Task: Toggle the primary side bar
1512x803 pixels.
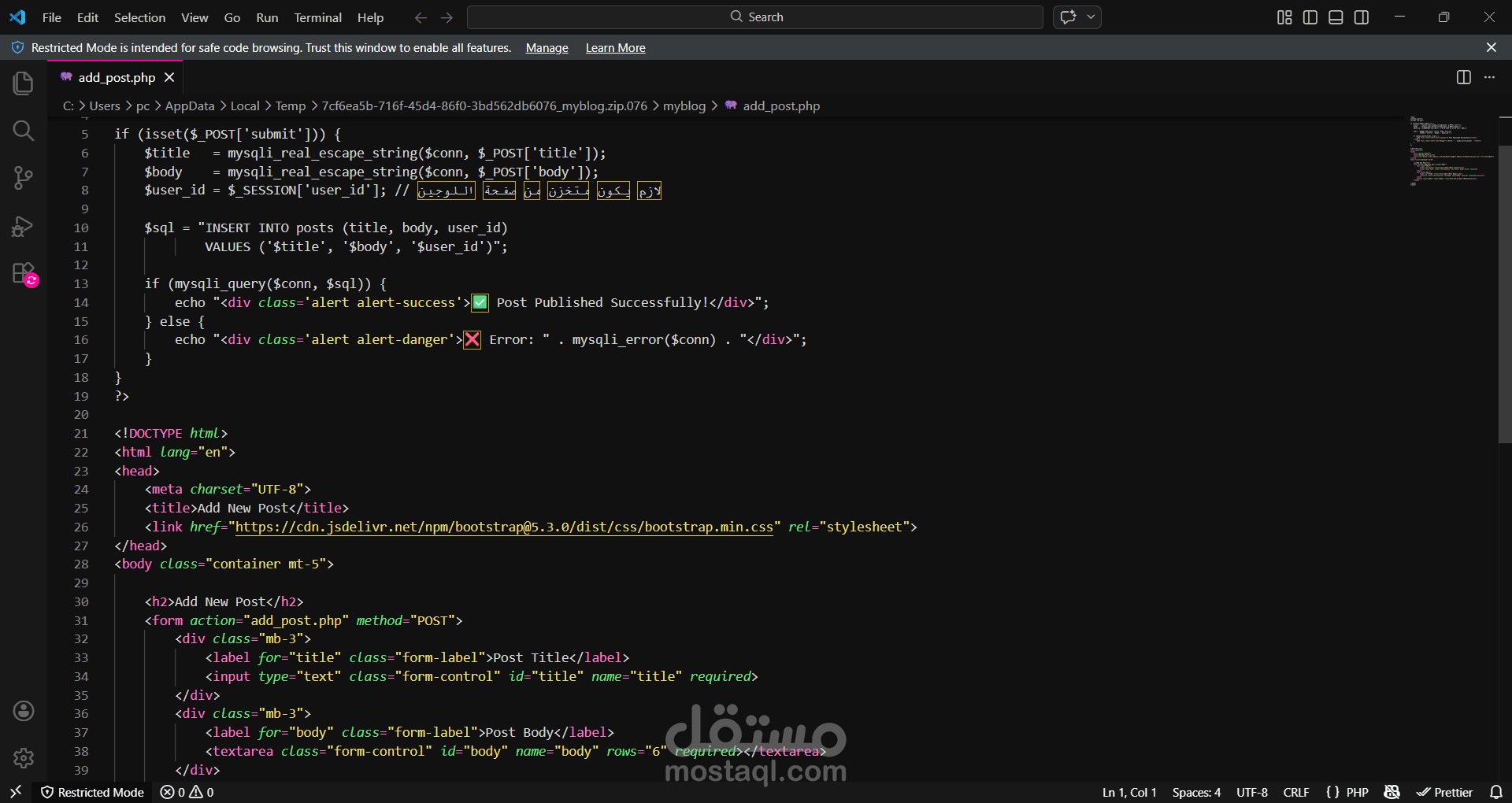Action: tap(1310, 17)
